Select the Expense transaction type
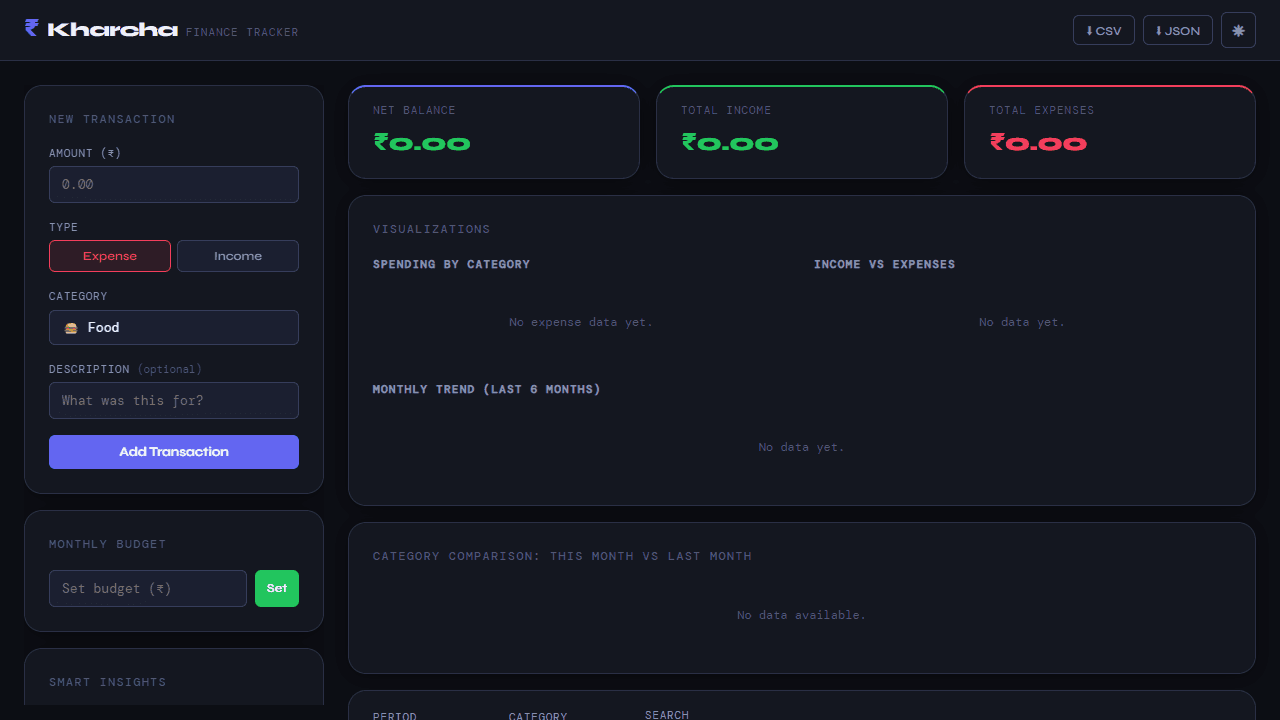Viewport: 1280px width, 720px height. (x=110, y=256)
